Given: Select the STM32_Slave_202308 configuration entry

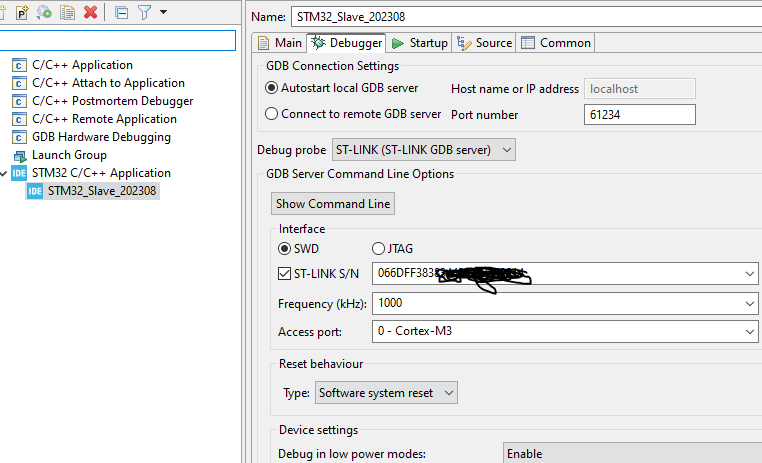Looking at the screenshot, I should point(93,191).
